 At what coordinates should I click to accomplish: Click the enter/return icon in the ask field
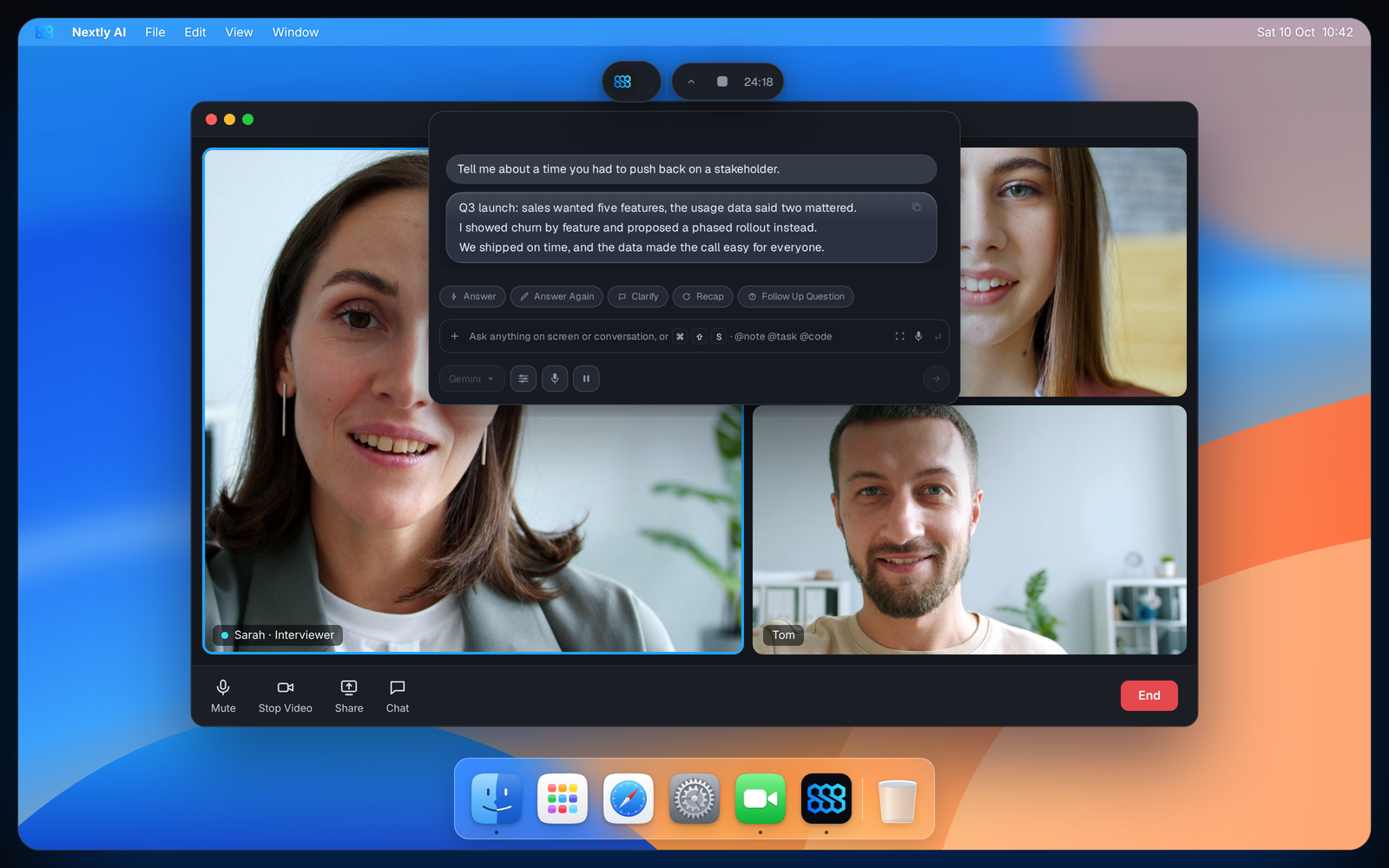[x=938, y=337]
